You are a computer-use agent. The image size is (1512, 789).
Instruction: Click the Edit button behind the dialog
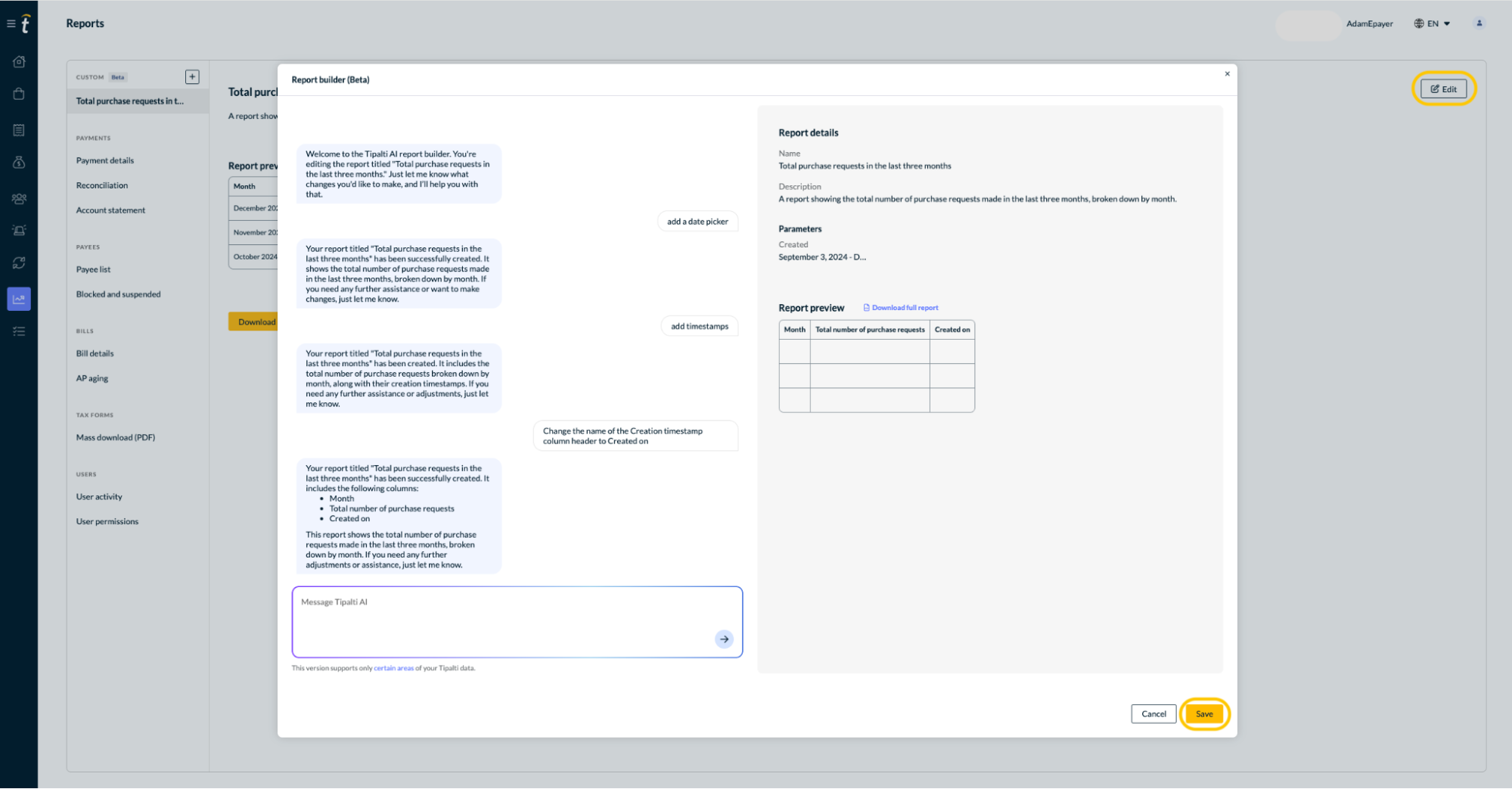[1444, 89]
